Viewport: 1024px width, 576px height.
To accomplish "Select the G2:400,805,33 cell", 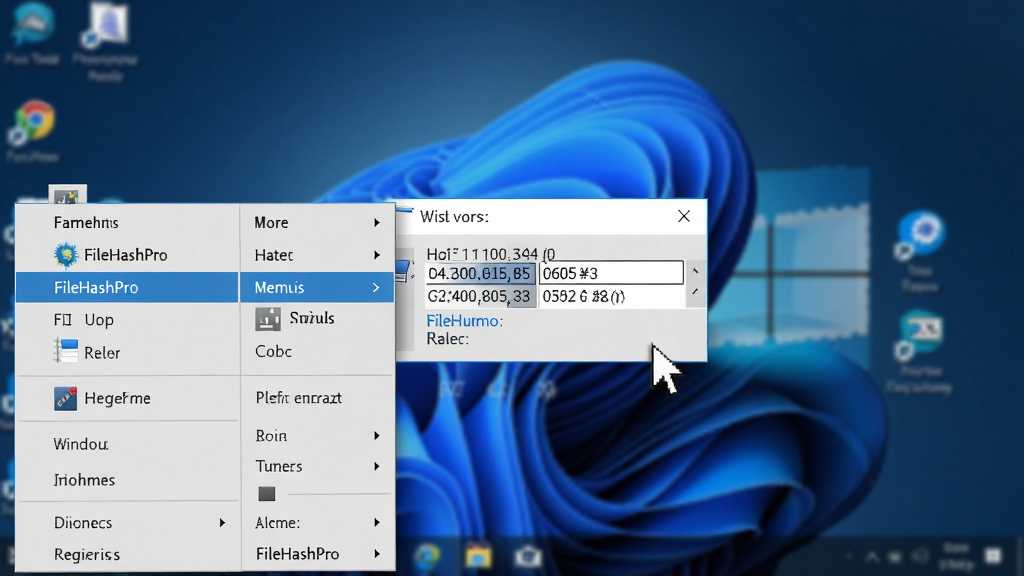I will 480,296.
